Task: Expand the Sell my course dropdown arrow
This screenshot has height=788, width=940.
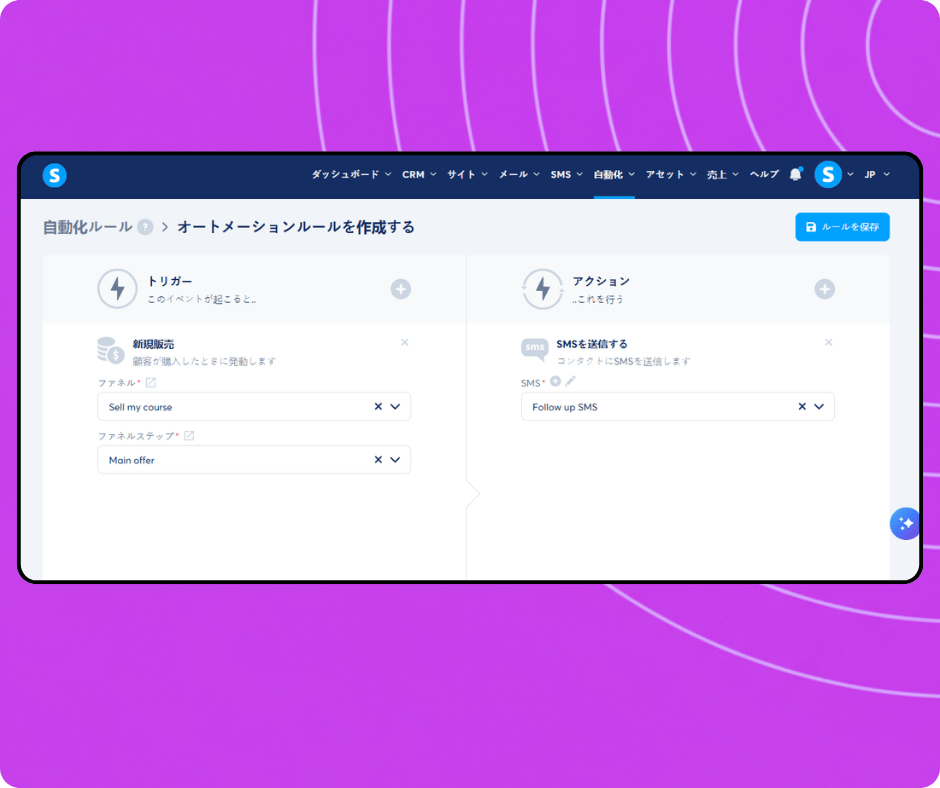Action: click(x=395, y=407)
